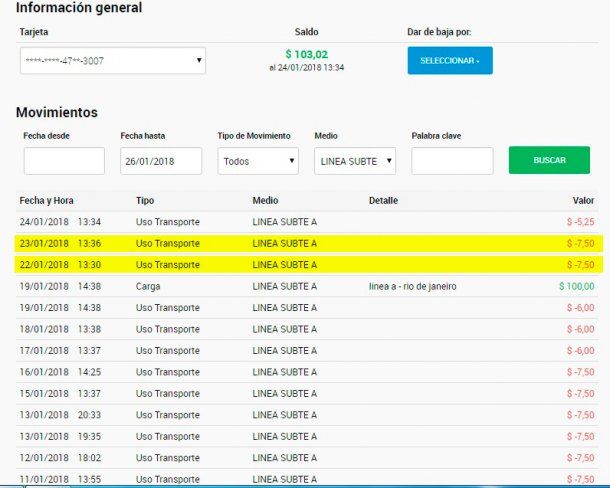Open the Tarjeta card number dropdown
Screen dimensions: 610x488
coord(113,61)
